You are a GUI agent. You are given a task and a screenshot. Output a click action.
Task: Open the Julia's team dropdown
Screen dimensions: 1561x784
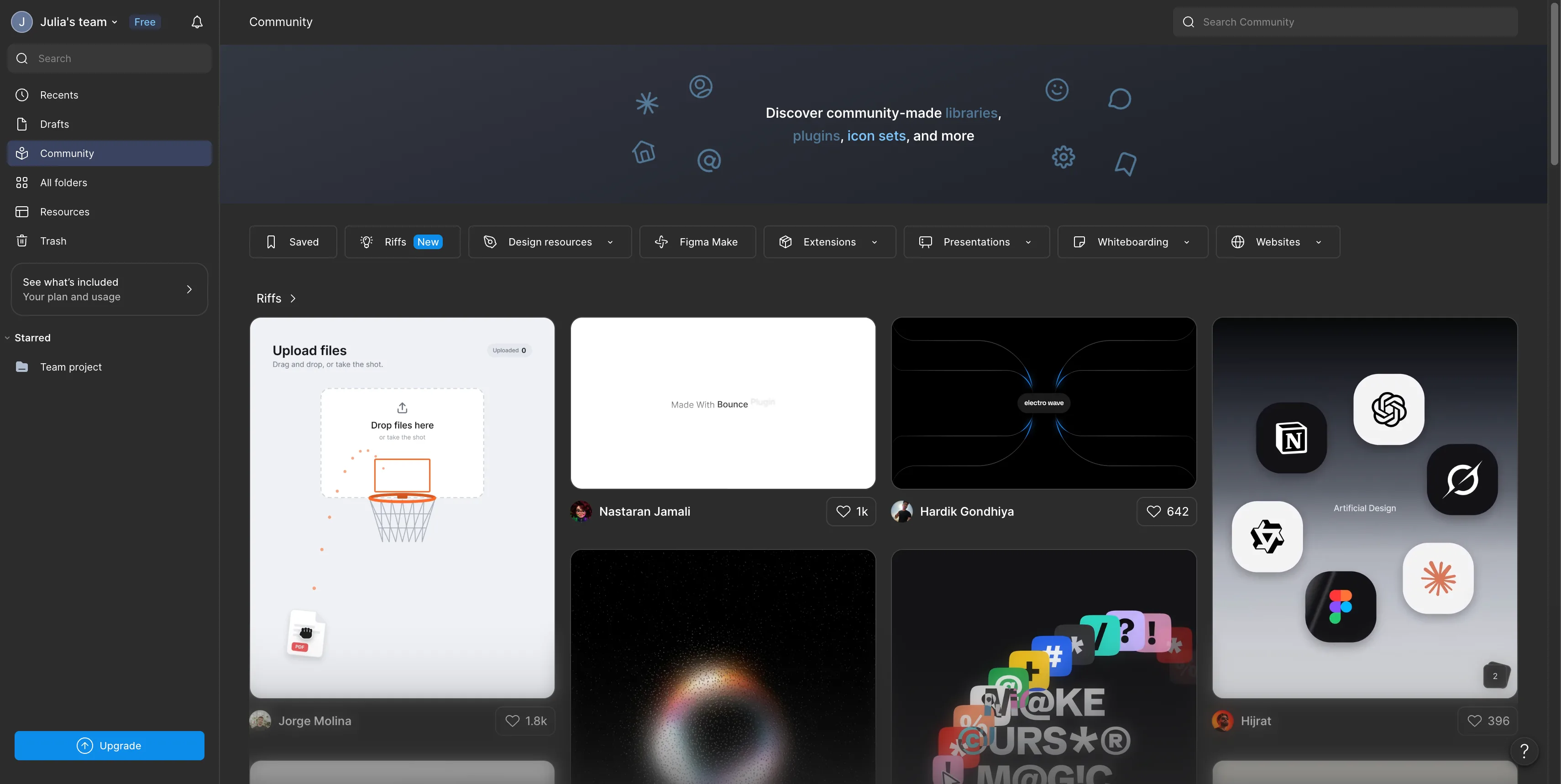tap(79, 22)
